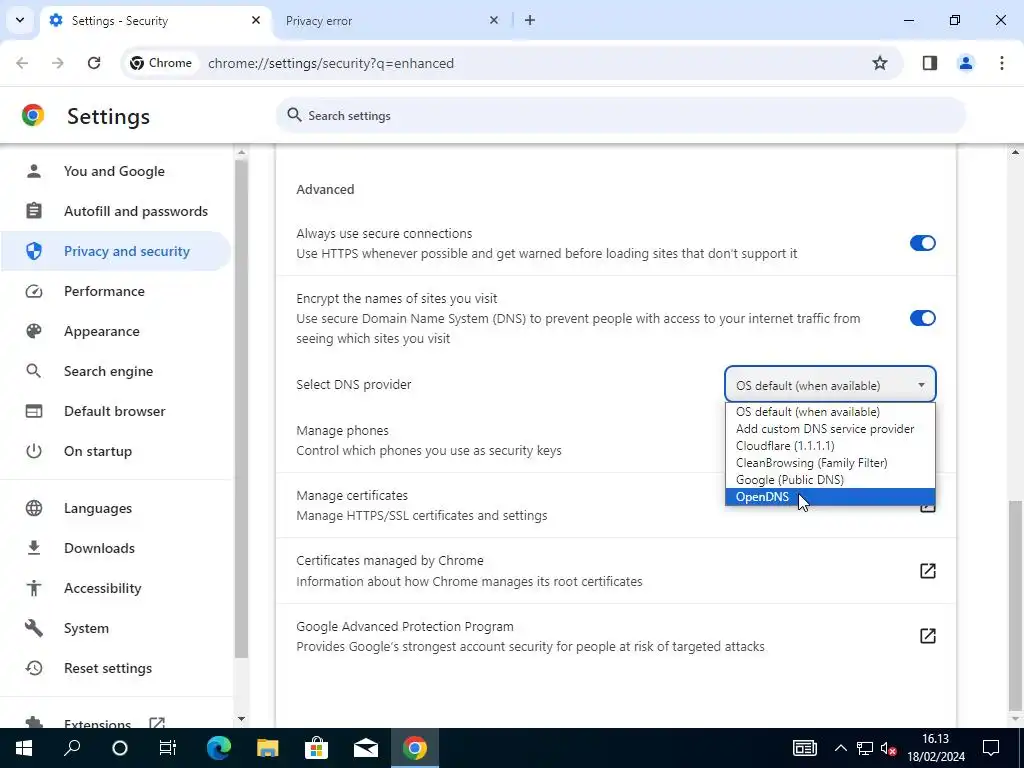Open the Chrome three-dot menu

(x=1002, y=63)
